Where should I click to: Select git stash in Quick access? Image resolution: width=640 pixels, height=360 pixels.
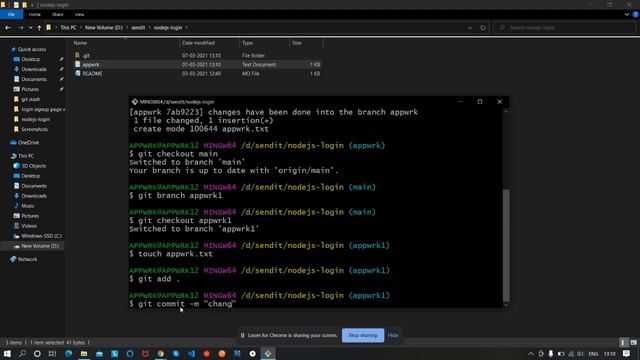click(x=31, y=99)
